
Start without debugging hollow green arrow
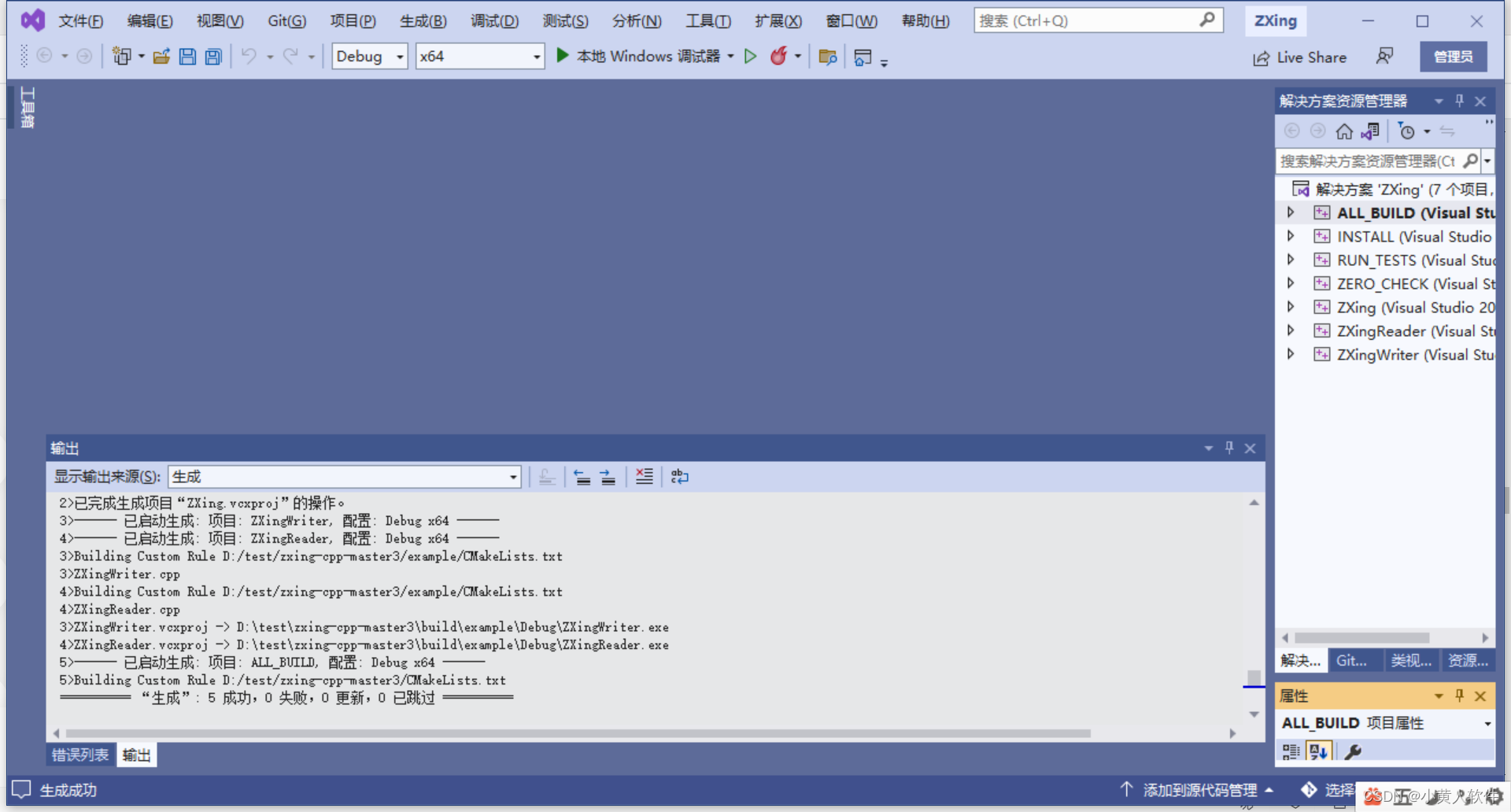click(751, 56)
